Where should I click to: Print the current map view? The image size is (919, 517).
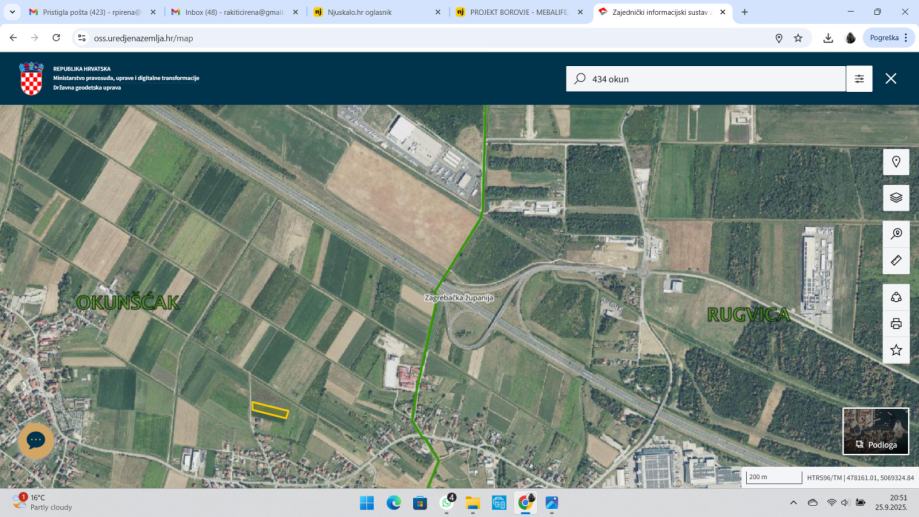pos(896,324)
